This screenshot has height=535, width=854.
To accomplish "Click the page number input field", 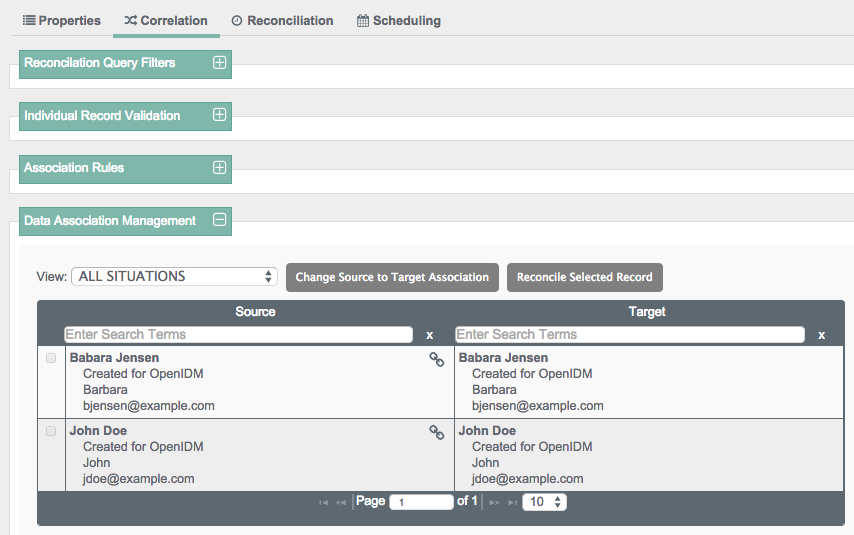I will coord(422,502).
